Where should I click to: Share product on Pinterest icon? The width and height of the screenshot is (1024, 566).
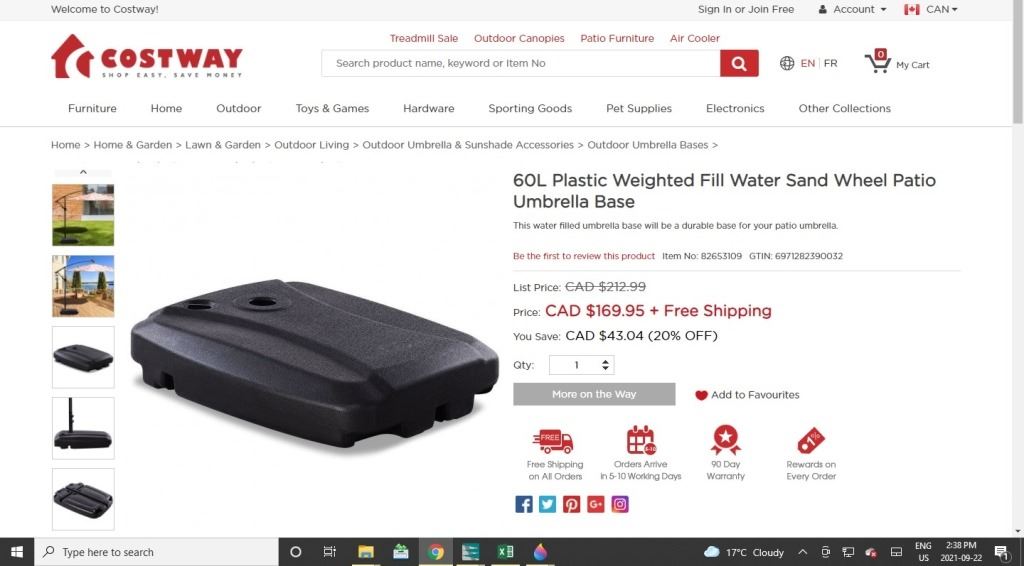pos(571,504)
